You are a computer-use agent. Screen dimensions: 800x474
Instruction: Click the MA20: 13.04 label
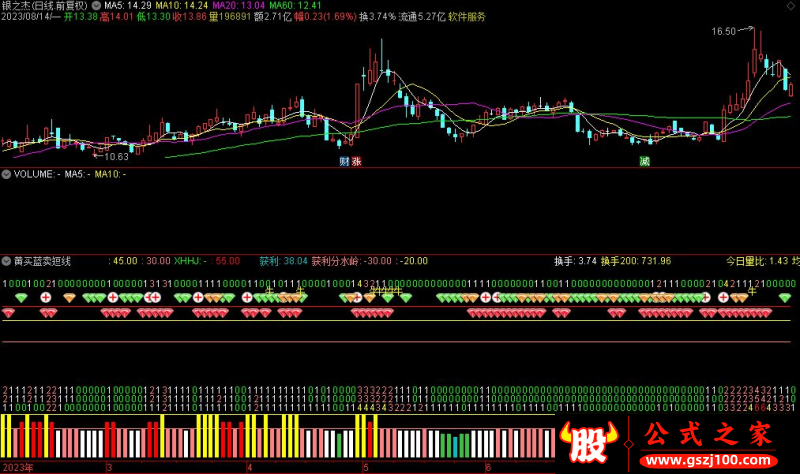click(x=238, y=6)
